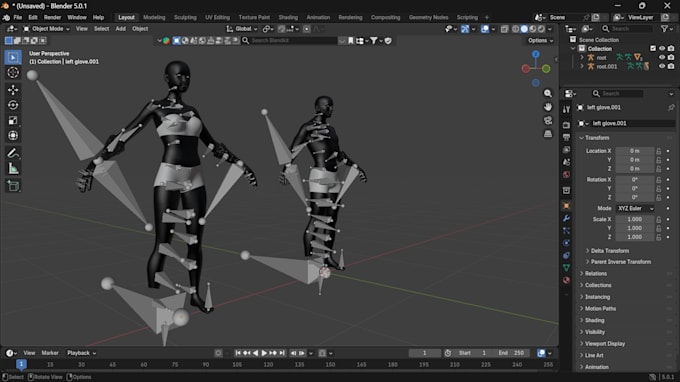Viewport: 680px width, 382px height.
Task: Open the outliner filter funnel
Action: coord(664,29)
